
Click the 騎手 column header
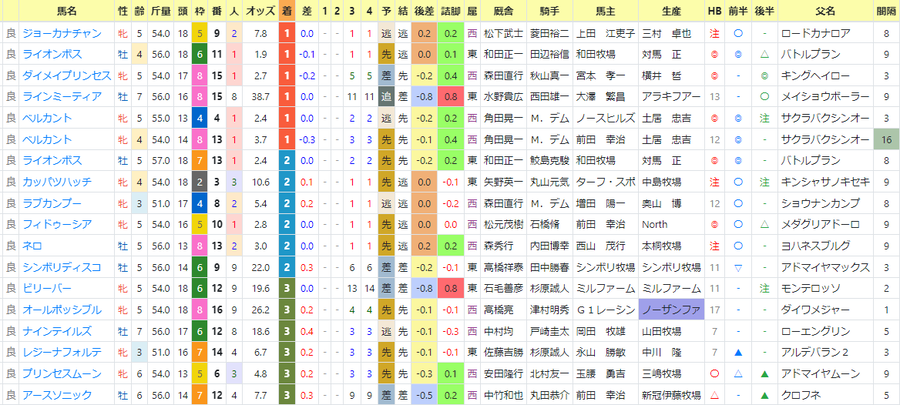pyautogui.click(x=549, y=11)
